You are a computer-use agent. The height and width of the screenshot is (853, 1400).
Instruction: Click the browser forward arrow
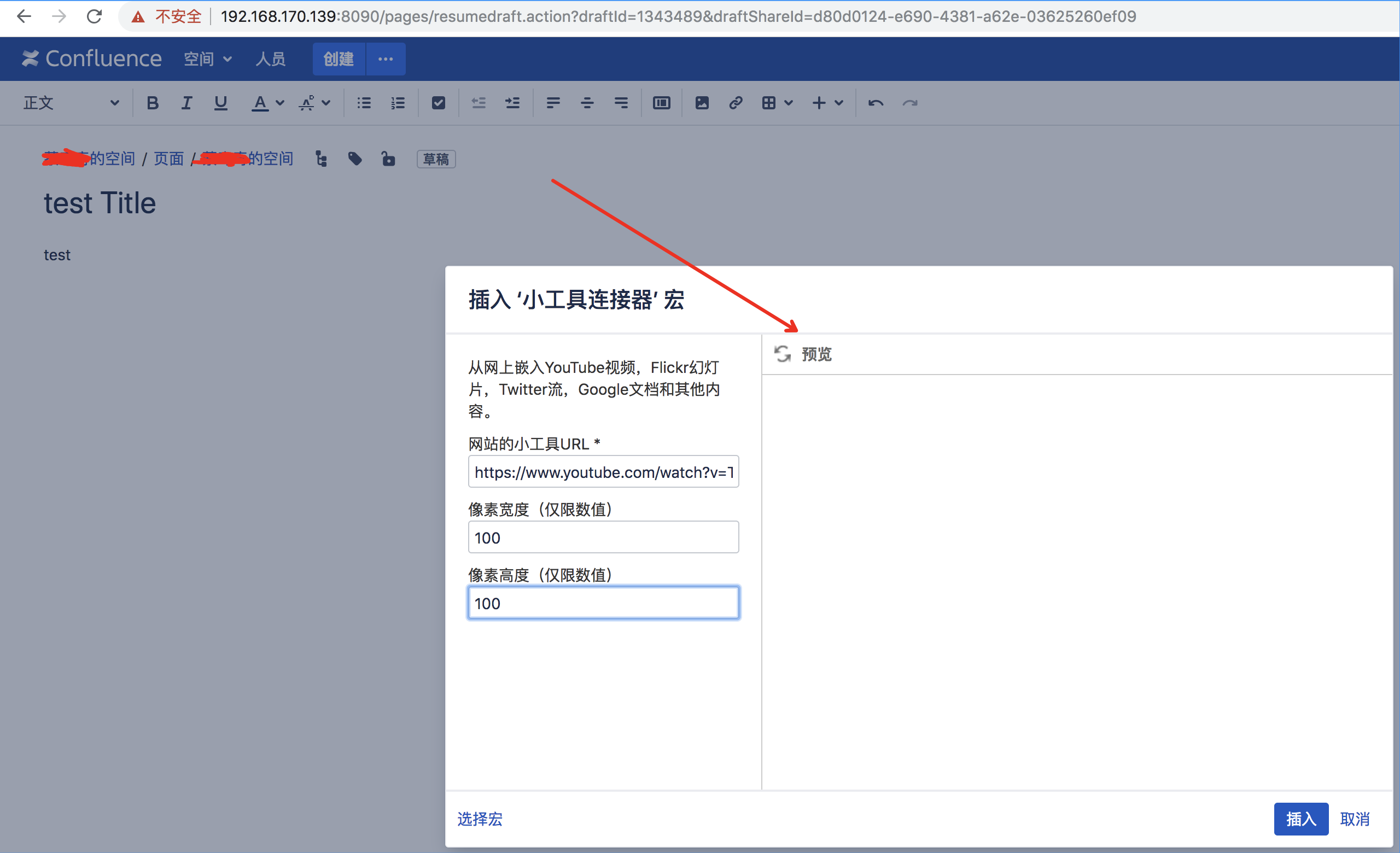click(59, 16)
